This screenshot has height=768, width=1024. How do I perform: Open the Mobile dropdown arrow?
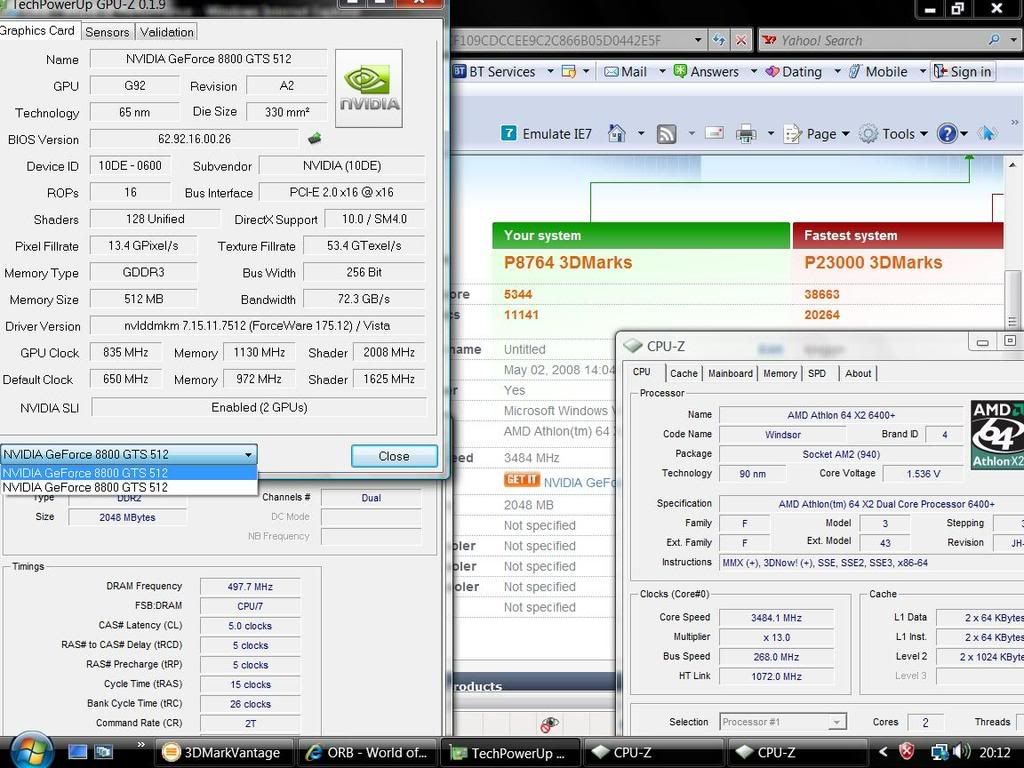point(922,71)
